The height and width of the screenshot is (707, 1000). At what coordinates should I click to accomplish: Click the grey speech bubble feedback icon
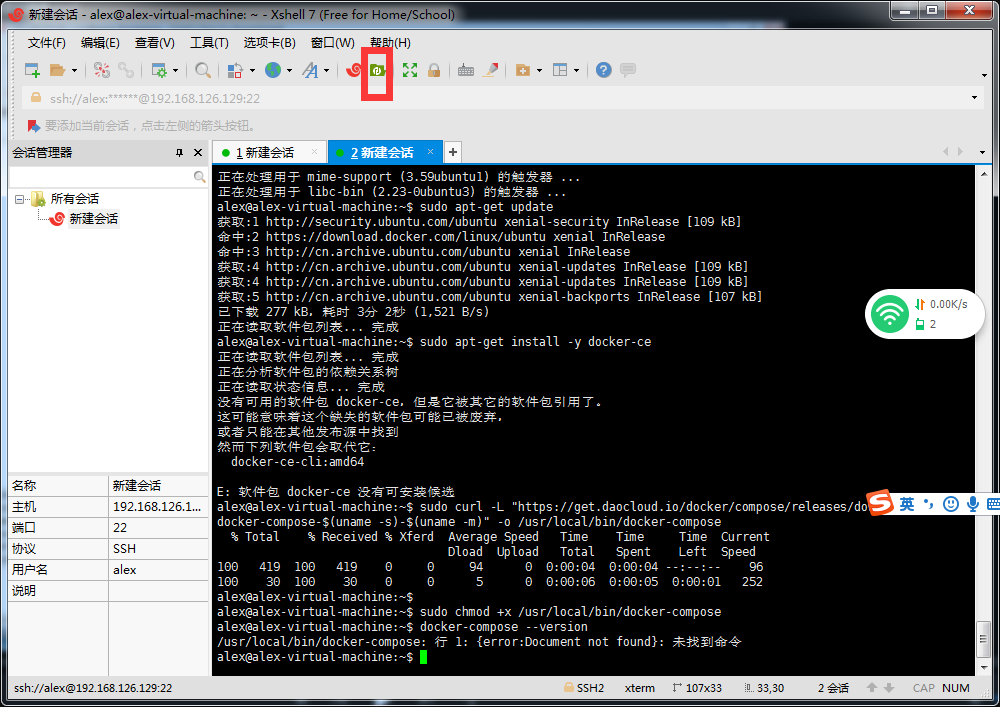628,69
